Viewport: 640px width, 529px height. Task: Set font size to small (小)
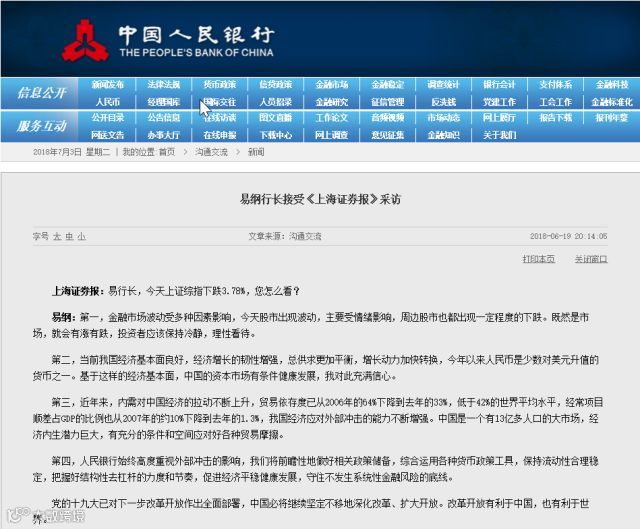82,236
